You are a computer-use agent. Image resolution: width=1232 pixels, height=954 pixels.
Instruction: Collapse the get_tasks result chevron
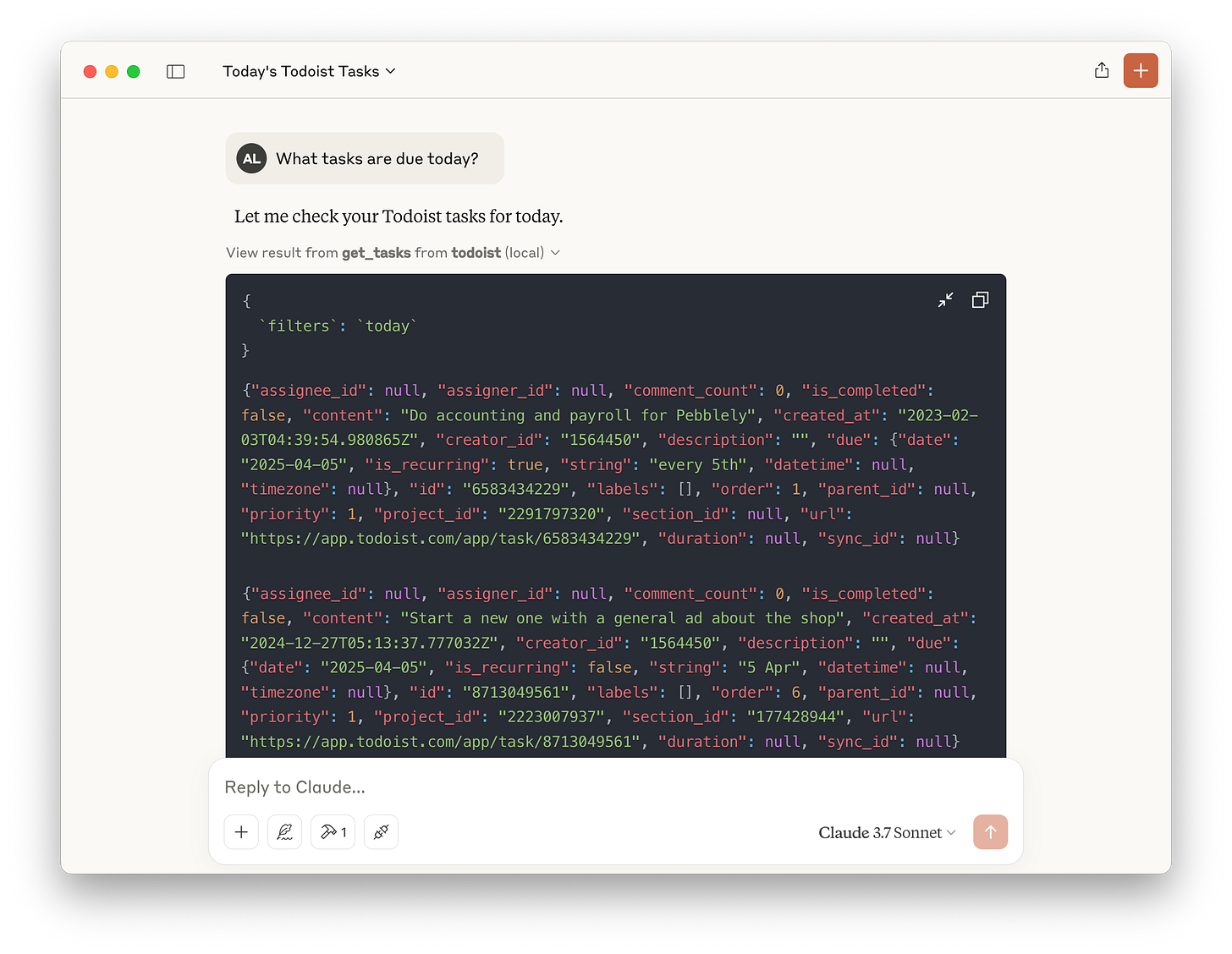[x=555, y=253]
